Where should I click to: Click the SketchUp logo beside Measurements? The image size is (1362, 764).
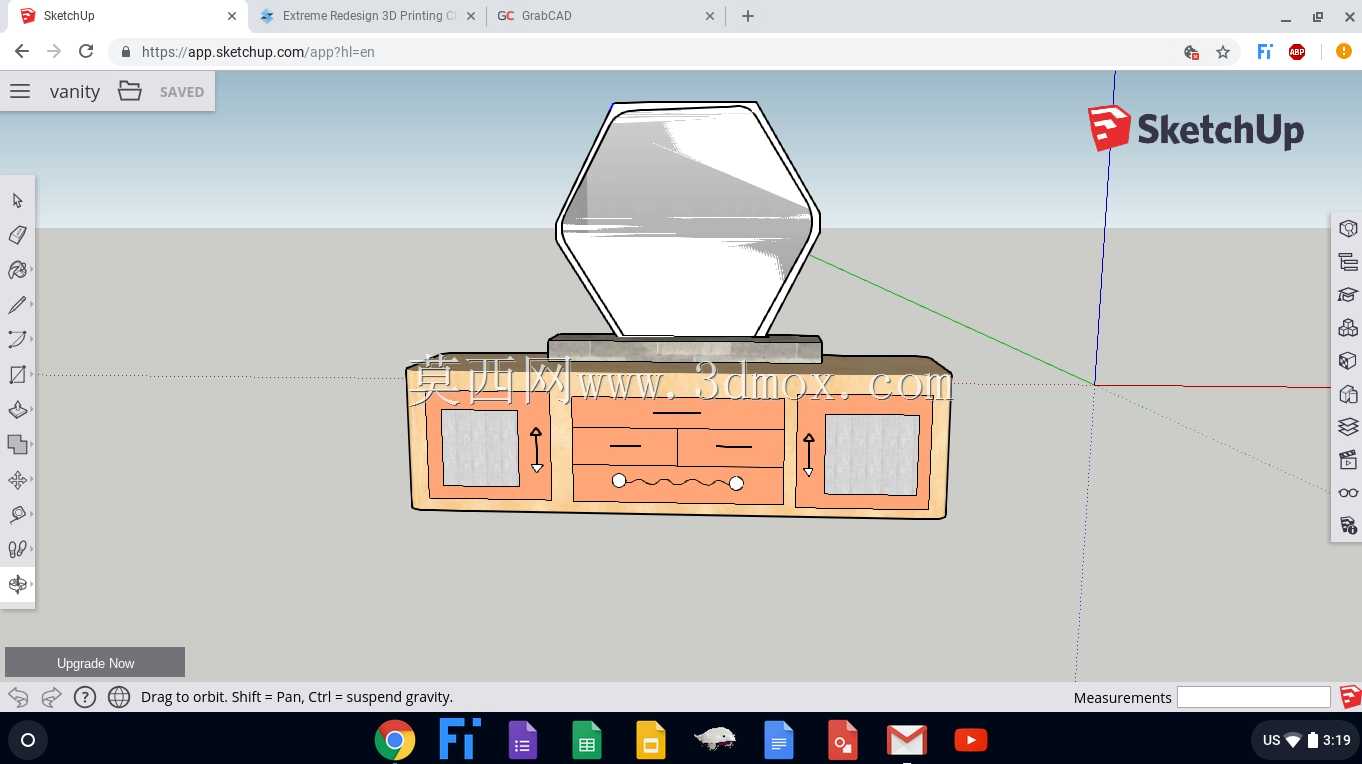pyautogui.click(x=1350, y=697)
